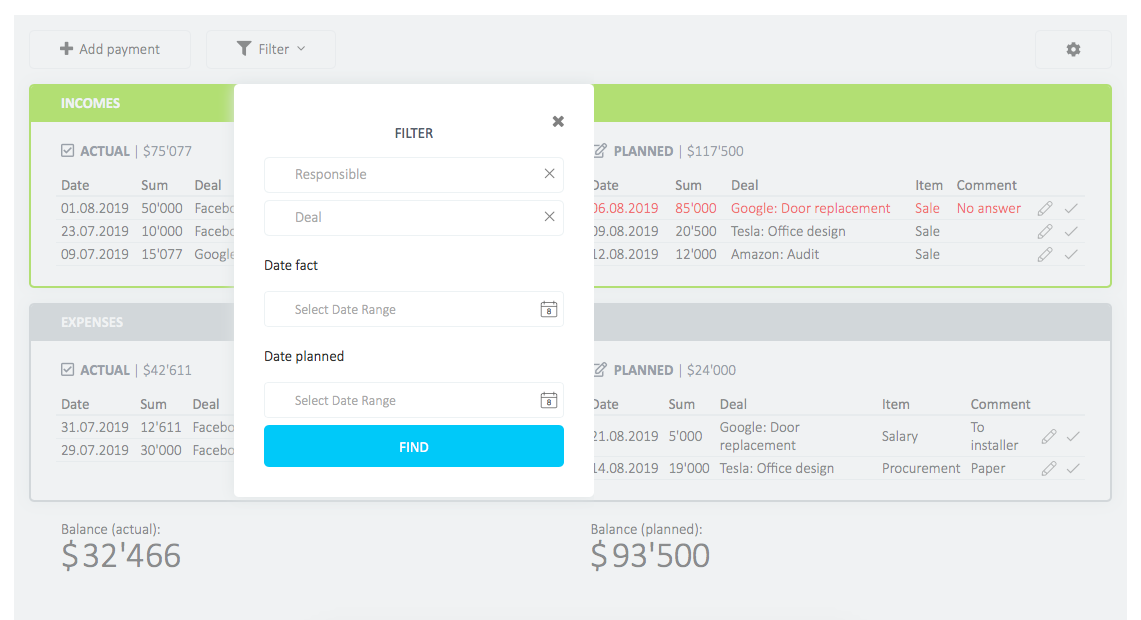Confirm the Procurement planned expense row
Viewport: 1141px width, 620px height.
(1073, 469)
